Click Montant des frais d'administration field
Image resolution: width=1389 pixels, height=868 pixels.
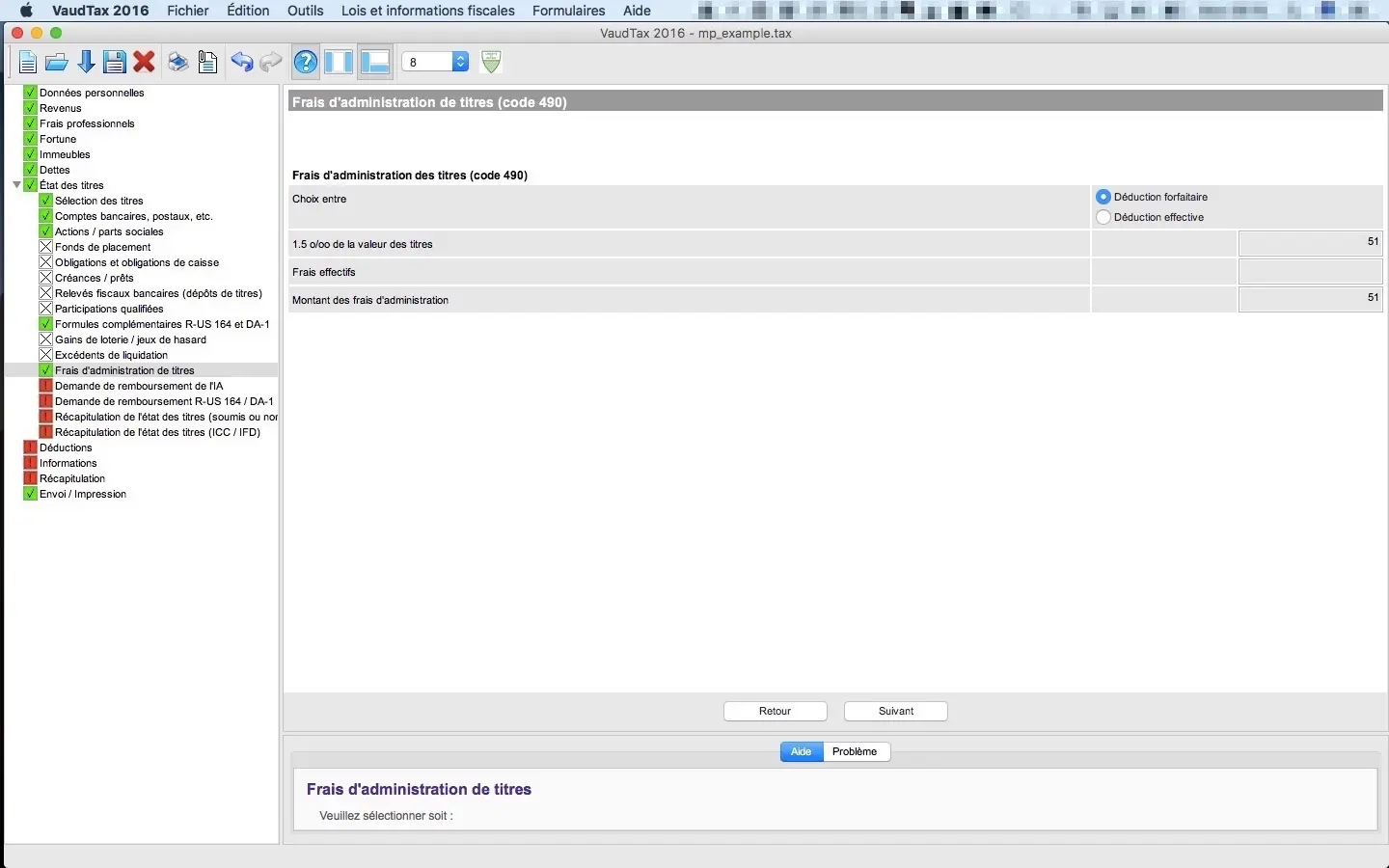tap(1310, 300)
